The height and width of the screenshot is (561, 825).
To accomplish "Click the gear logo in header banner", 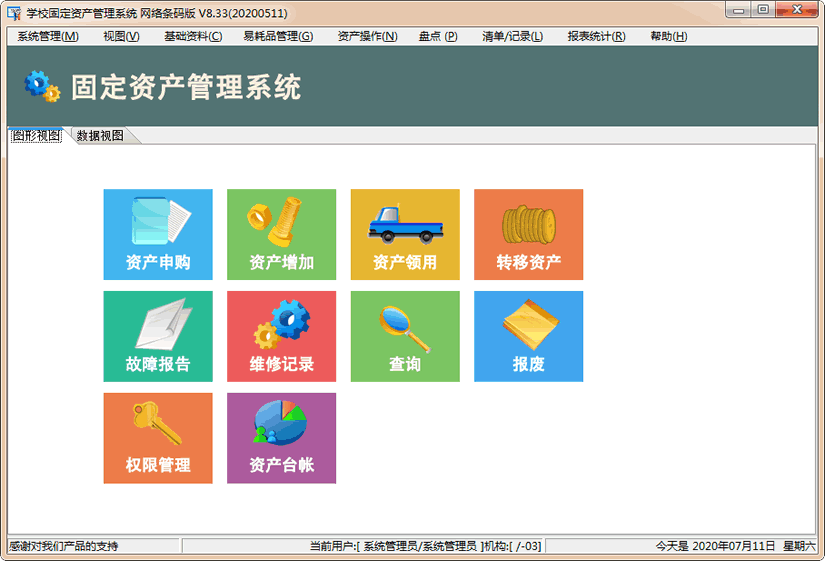I will (42, 86).
